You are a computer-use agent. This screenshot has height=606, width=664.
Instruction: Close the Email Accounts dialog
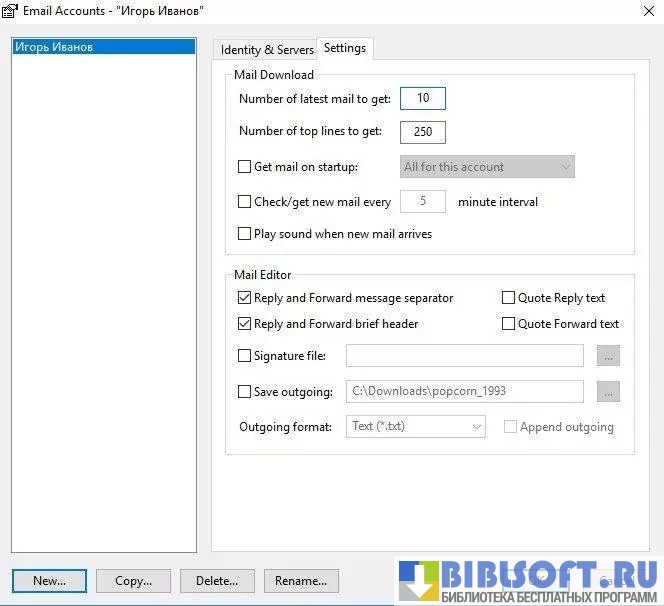[x=641, y=11]
